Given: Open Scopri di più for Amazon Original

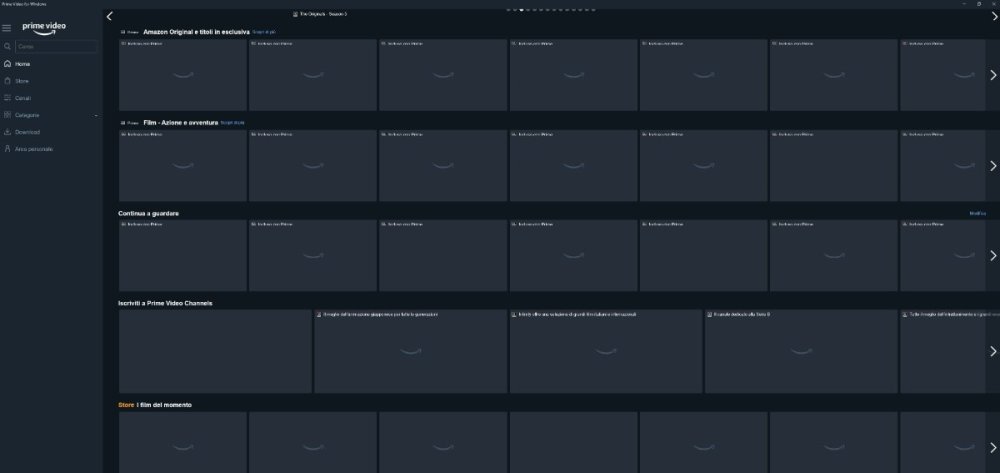Looking at the screenshot, I should [264, 32].
